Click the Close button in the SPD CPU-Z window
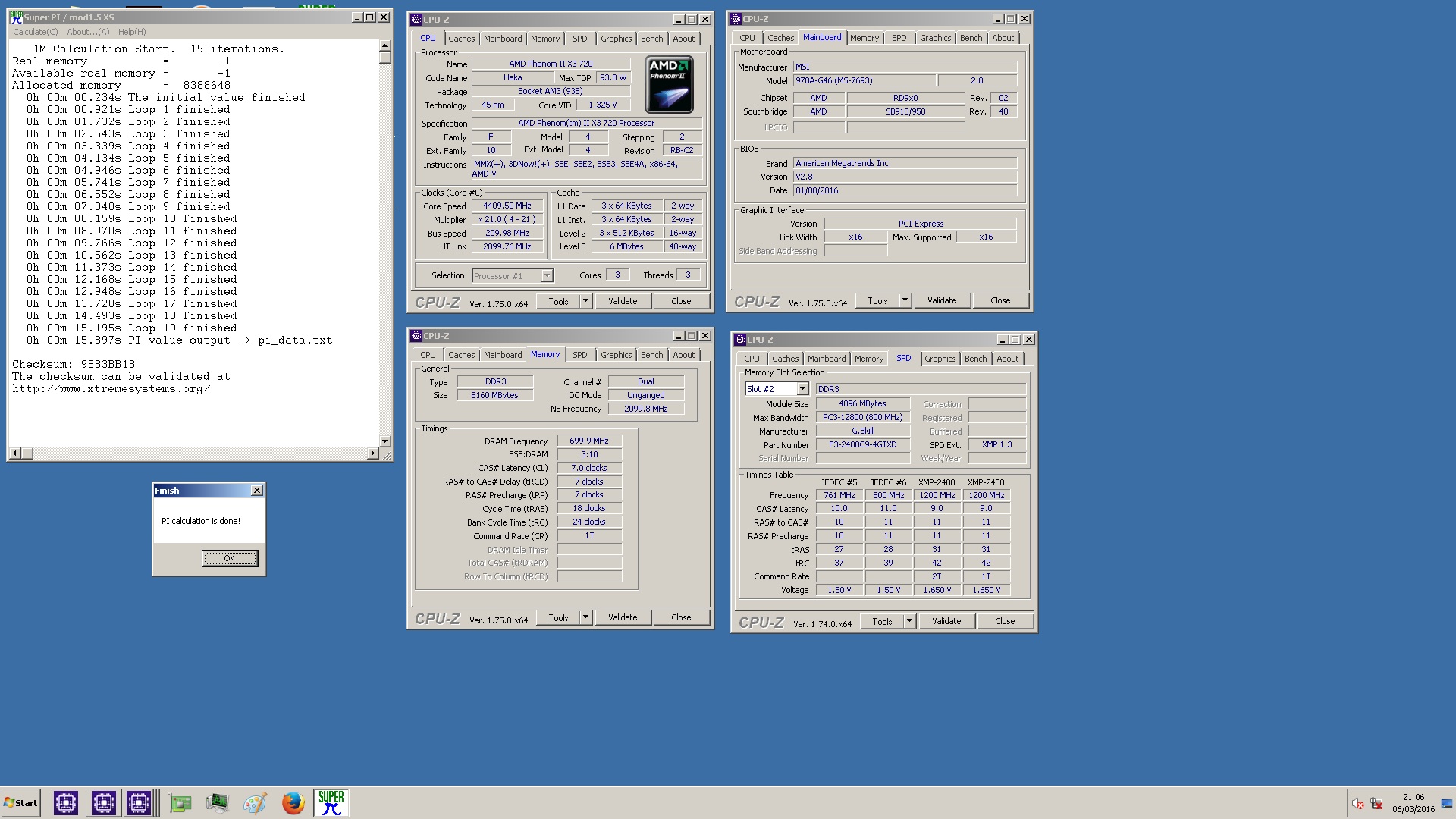The image size is (1456, 819). (x=1005, y=622)
